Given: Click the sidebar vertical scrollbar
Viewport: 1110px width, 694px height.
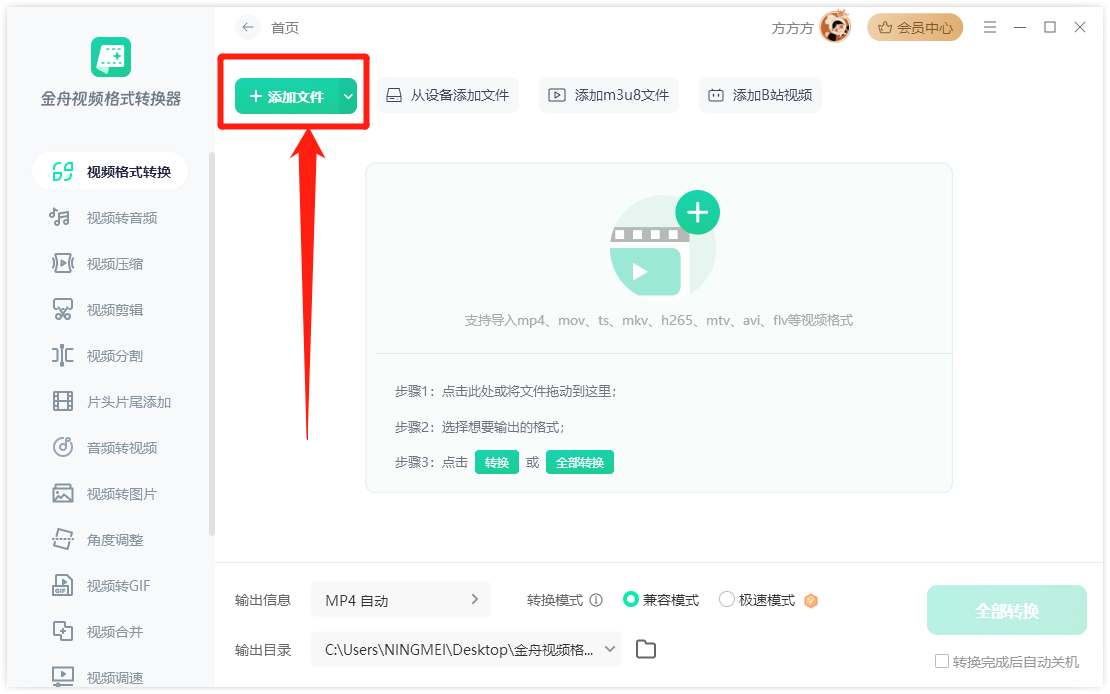Looking at the screenshot, I should [212, 343].
